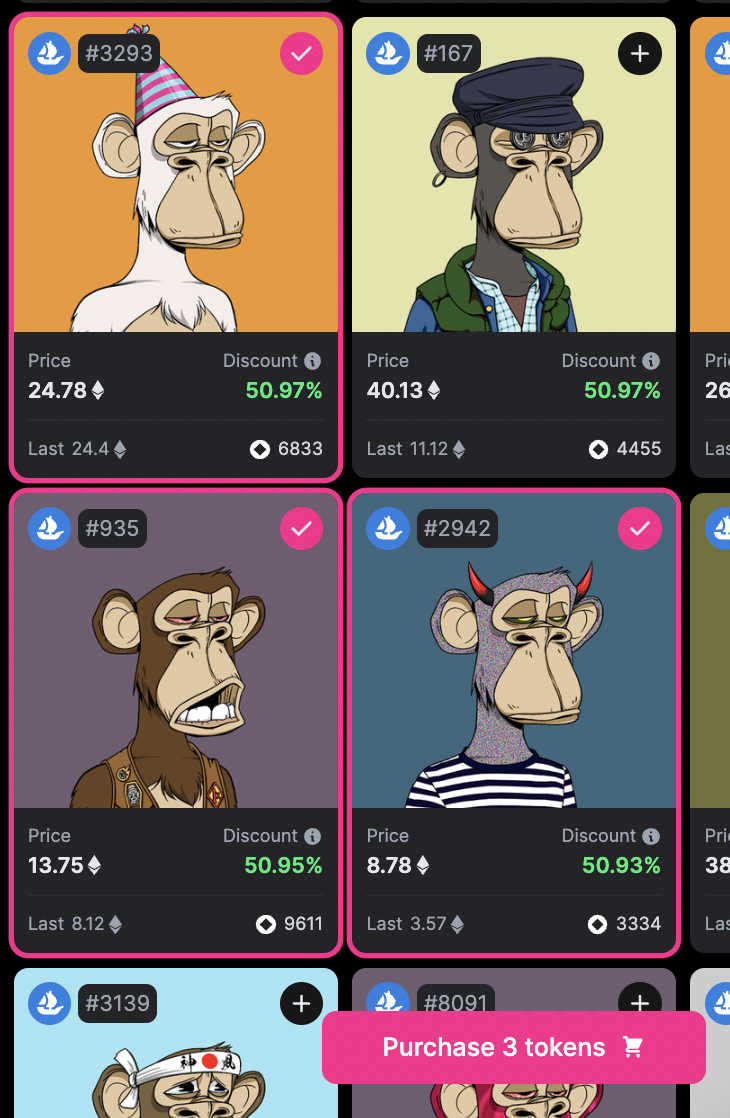Add ape #167 with plus button
730x1118 pixels.
(x=640, y=53)
